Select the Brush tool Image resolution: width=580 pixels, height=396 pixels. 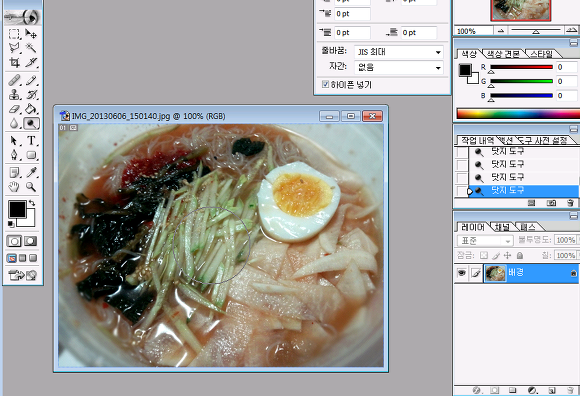coord(31,80)
